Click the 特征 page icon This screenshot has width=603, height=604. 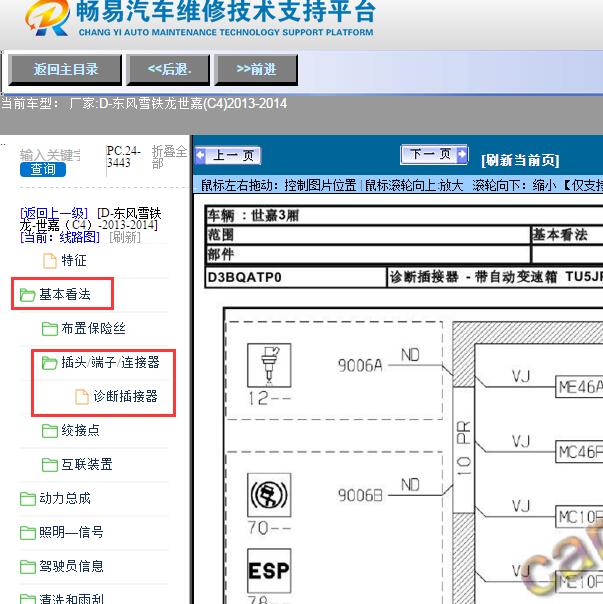point(49,261)
